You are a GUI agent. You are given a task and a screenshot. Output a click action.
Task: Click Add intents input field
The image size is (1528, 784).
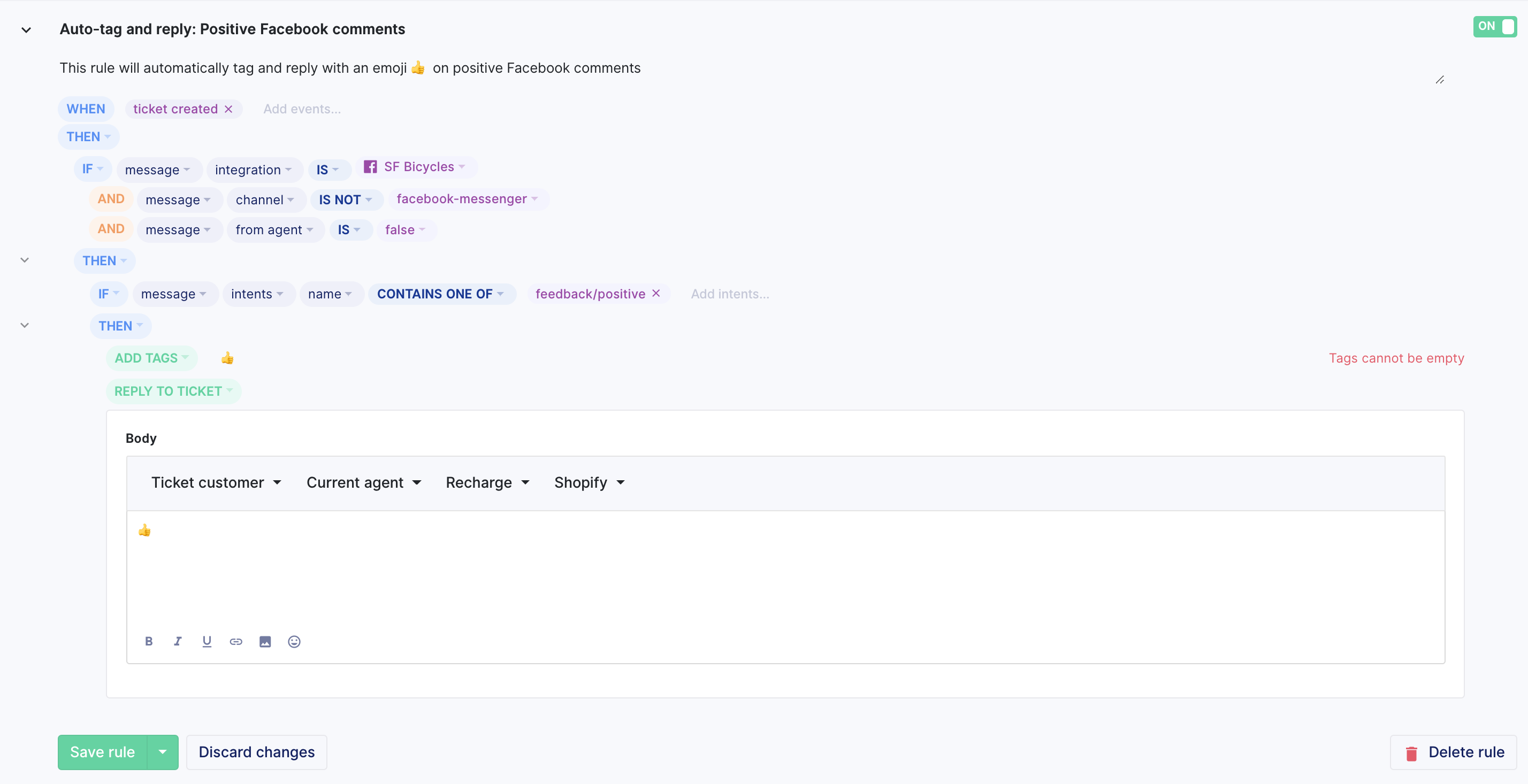(x=730, y=294)
